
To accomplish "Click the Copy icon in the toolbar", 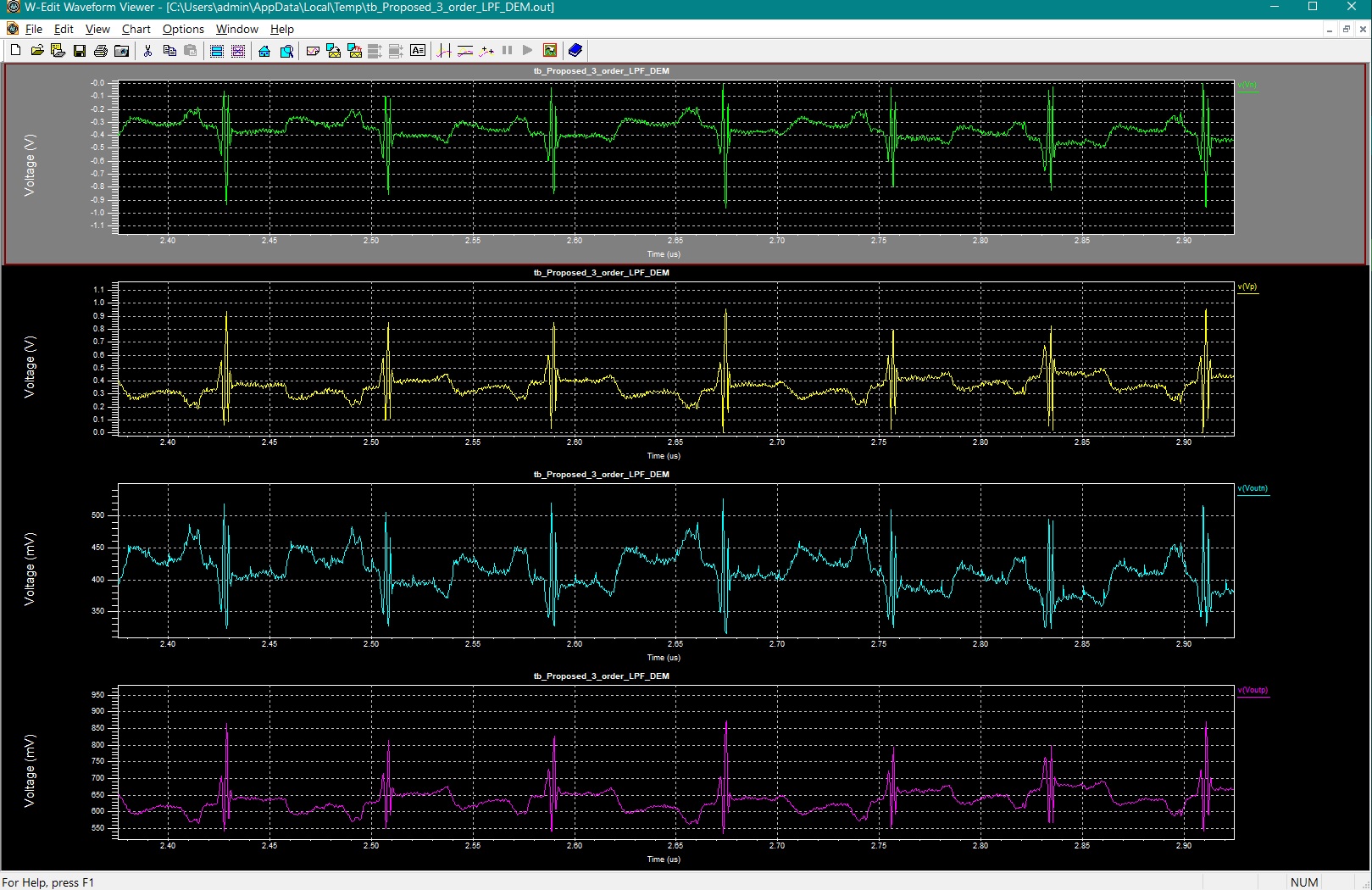I will pyautogui.click(x=169, y=51).
